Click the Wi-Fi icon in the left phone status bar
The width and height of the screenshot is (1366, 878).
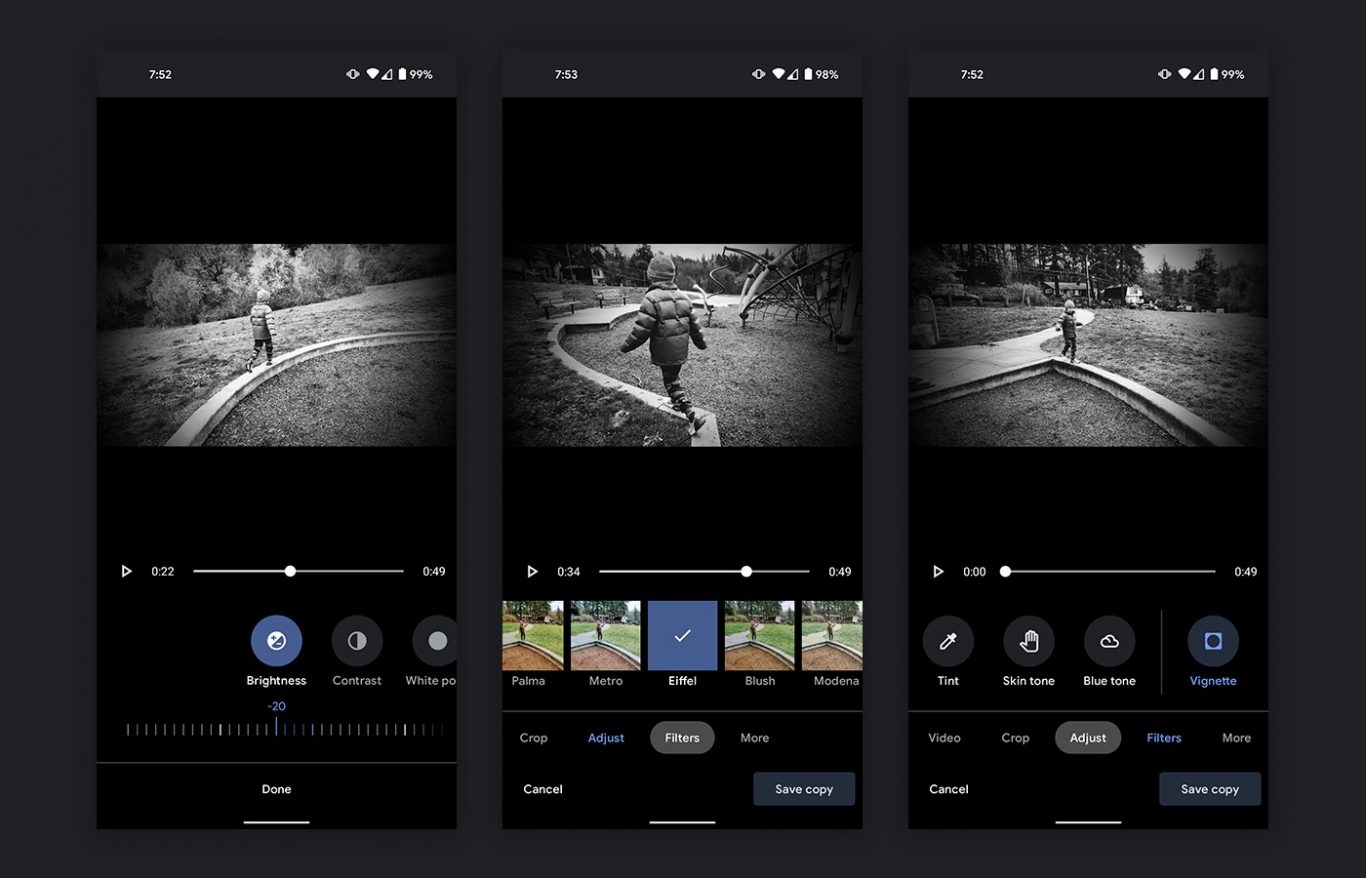(372, 74)
